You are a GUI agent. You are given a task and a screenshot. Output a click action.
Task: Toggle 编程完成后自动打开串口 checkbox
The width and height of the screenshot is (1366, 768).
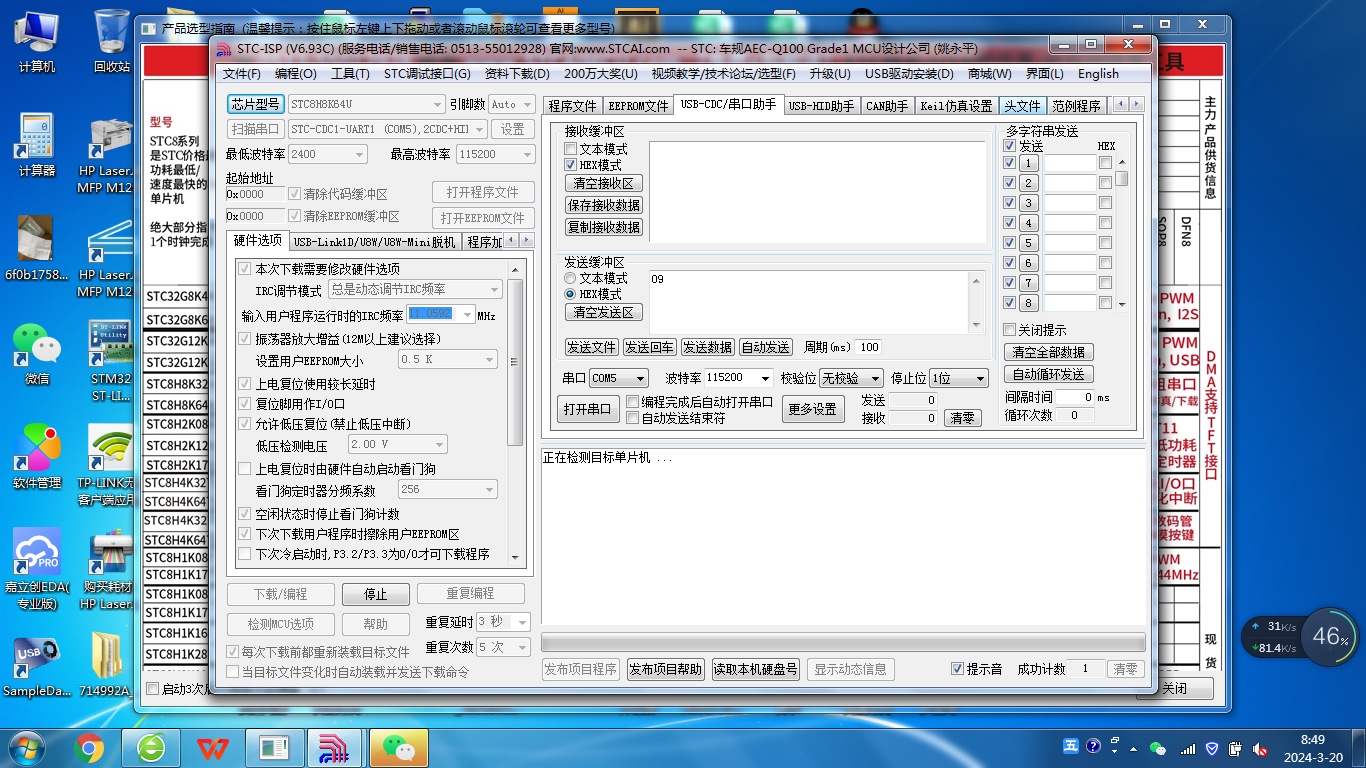click(x=632, y=402)
